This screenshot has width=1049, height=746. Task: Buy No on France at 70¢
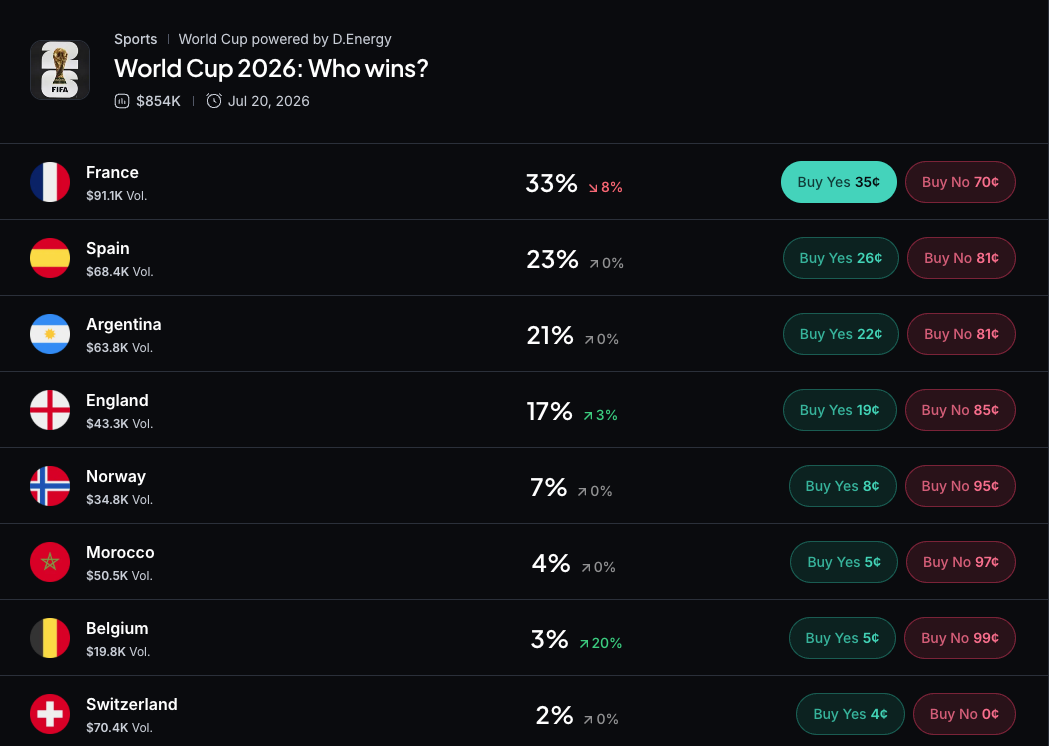point(960,182)
